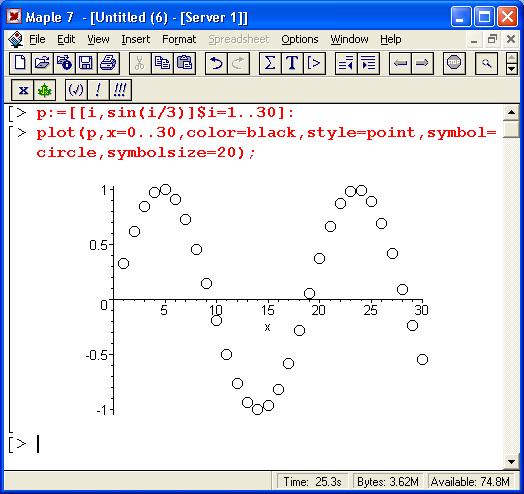Print worksheet using printer icon
Viewport: 524px width, 494px height.
point(108,63)
